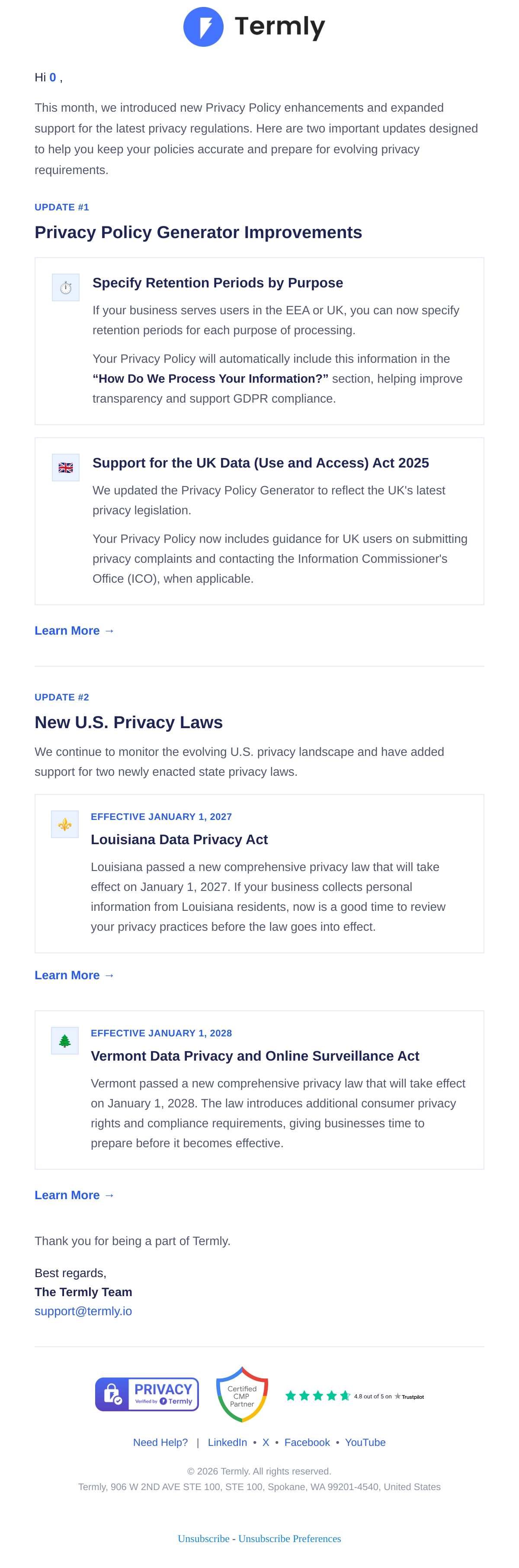This screenshot has height=1568, width=519.
Task: Click the Trustpilot star rating
Action: (x=354, y=1396)
